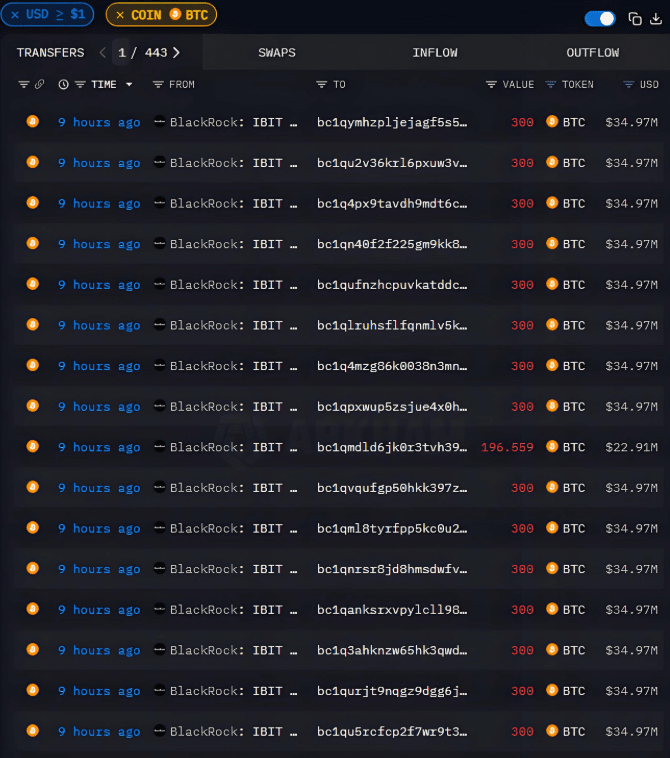Open address bc1qymhzpljejagf5s5…
This screenshot has width=670, height=758.
click(x=392, y=122)
